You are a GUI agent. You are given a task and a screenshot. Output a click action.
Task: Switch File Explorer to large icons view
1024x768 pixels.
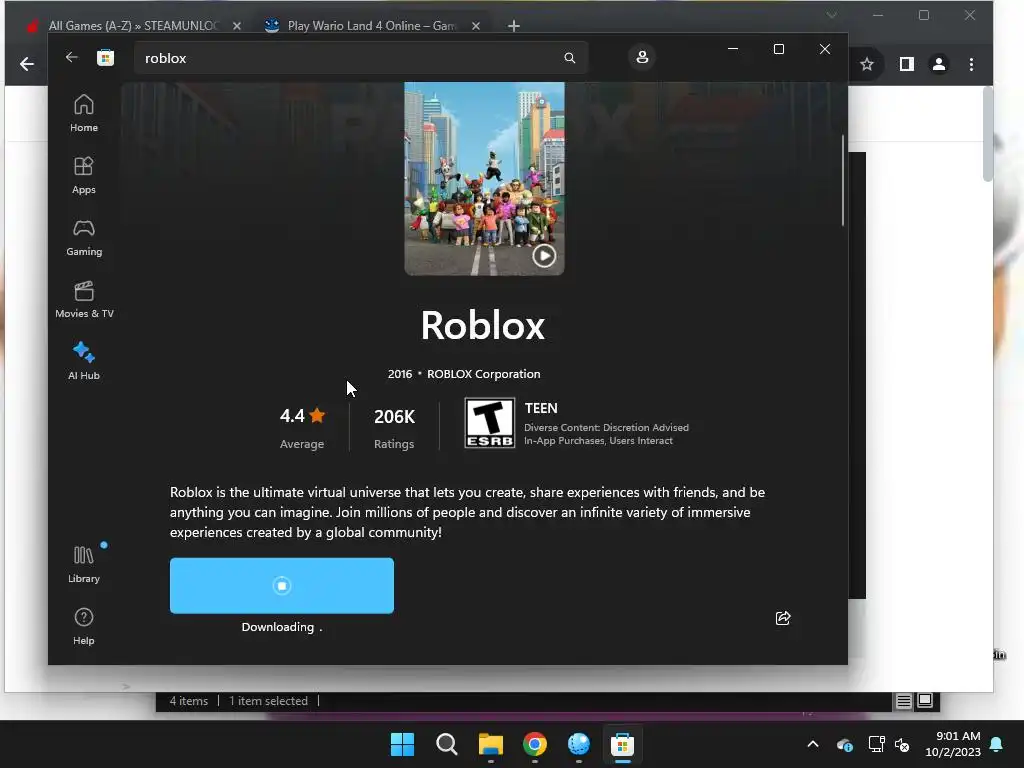click(925, 701)
